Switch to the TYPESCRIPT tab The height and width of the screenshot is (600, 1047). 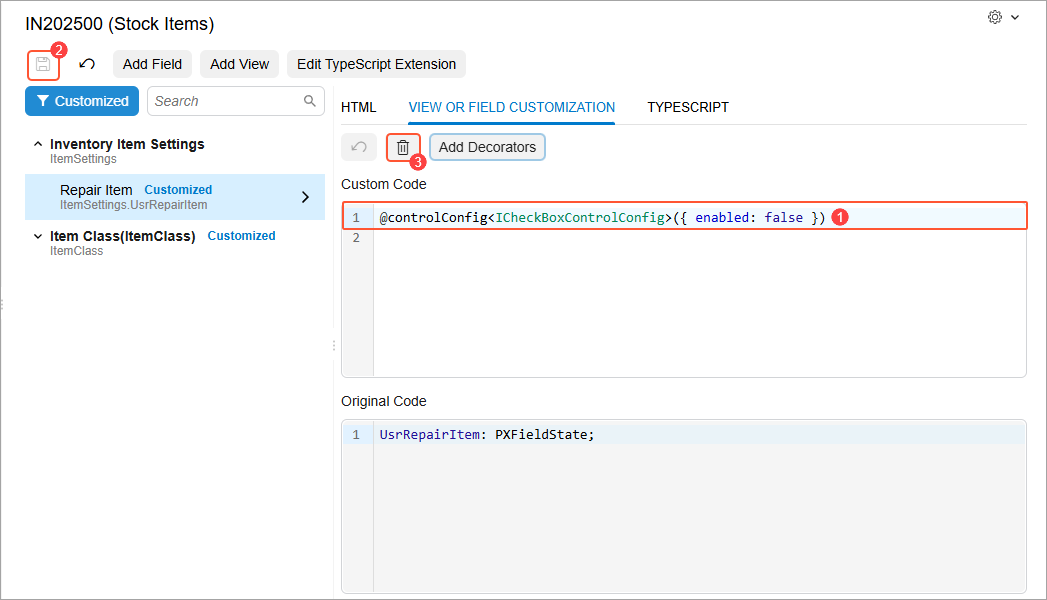pos(687,107)
